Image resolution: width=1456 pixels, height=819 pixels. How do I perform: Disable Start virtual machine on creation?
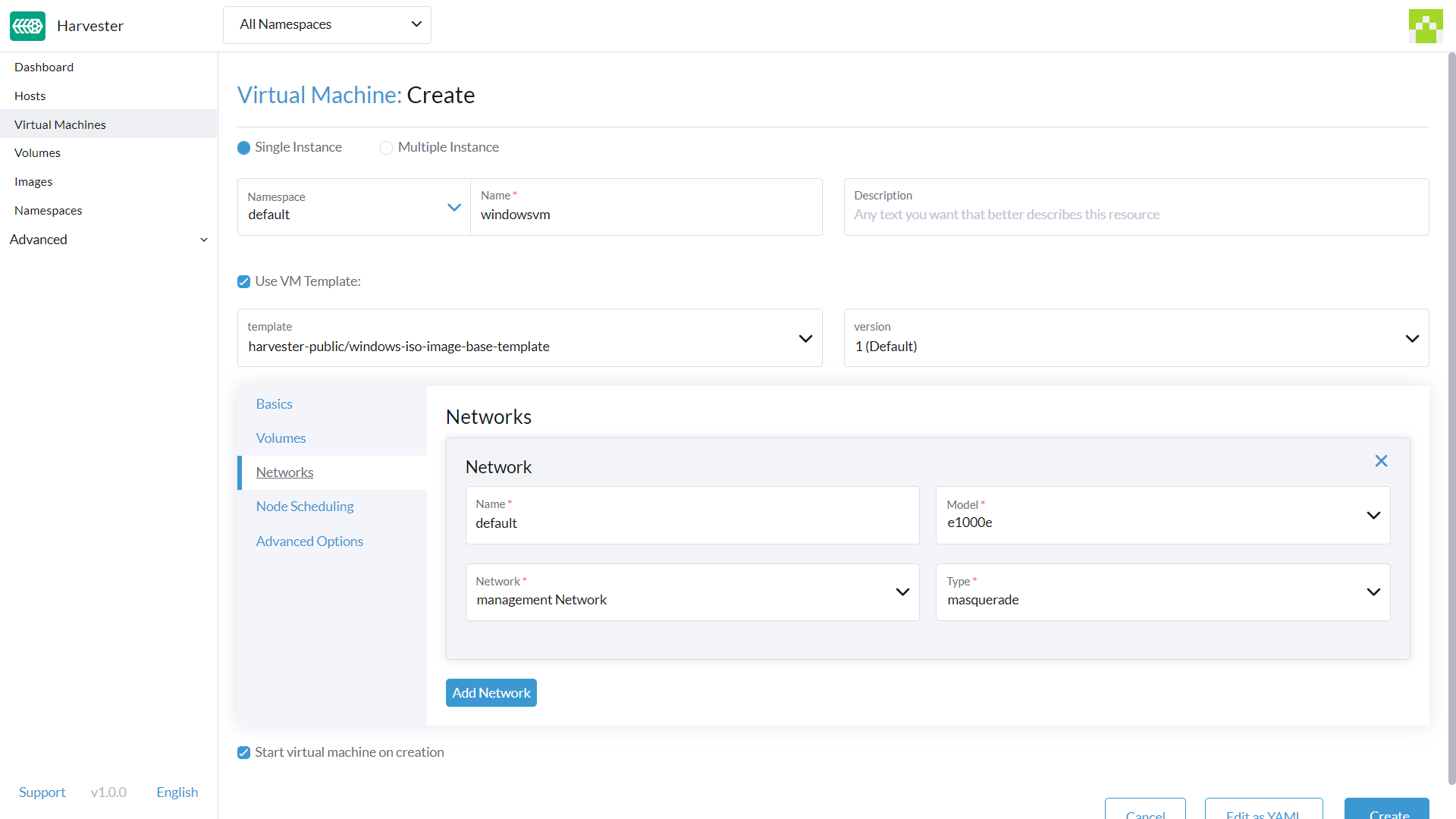point(243,752)
